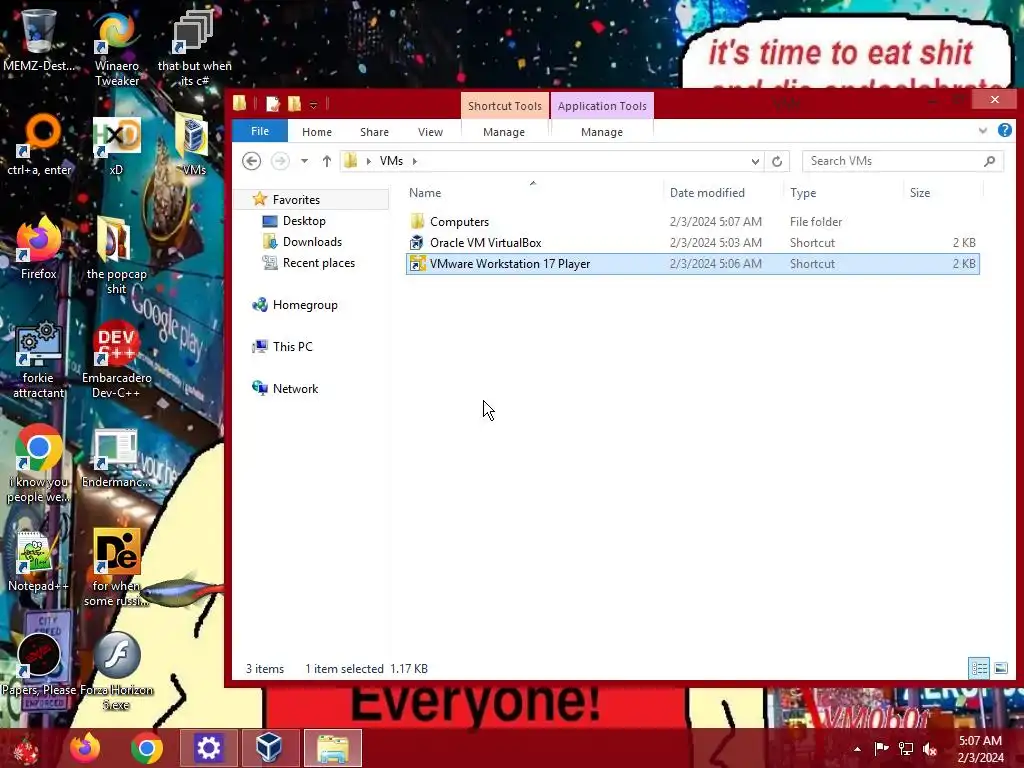Viewport: 1024px width, 768px height.
Task: Switch to Details view layout button
Action: pos(978,668)
